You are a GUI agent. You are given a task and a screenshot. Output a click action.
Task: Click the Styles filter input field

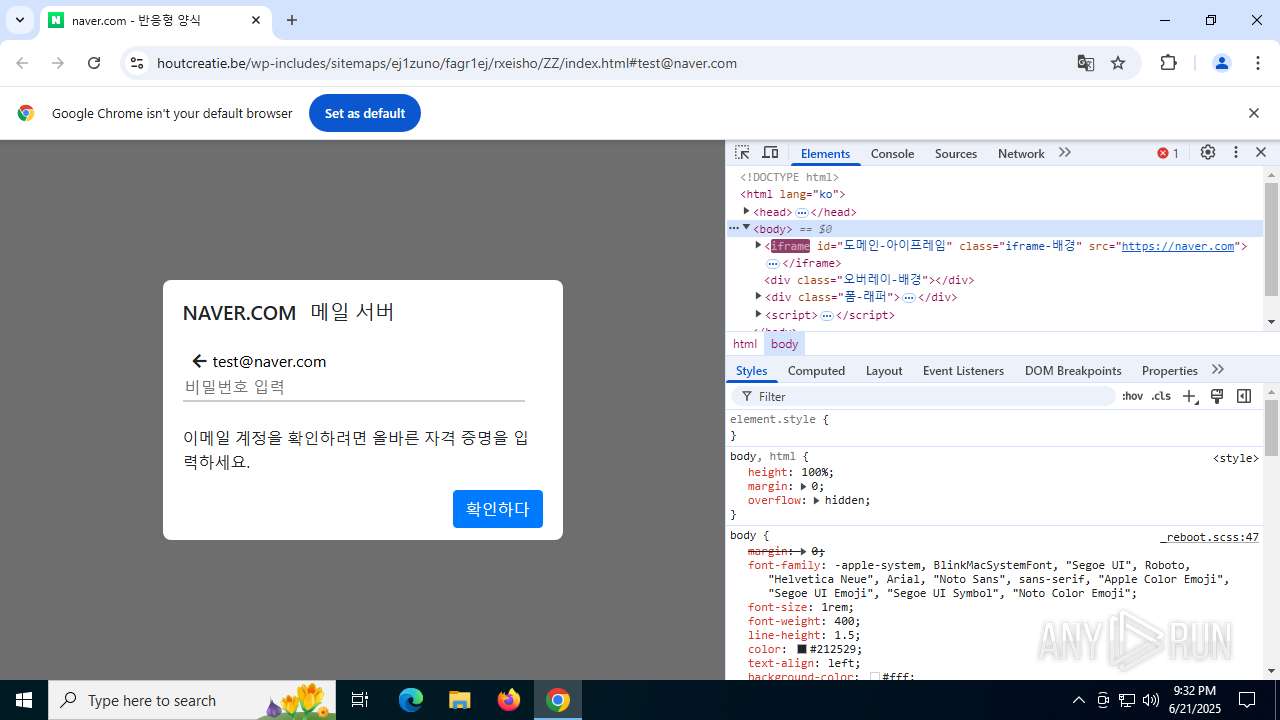tap(925, 397)
